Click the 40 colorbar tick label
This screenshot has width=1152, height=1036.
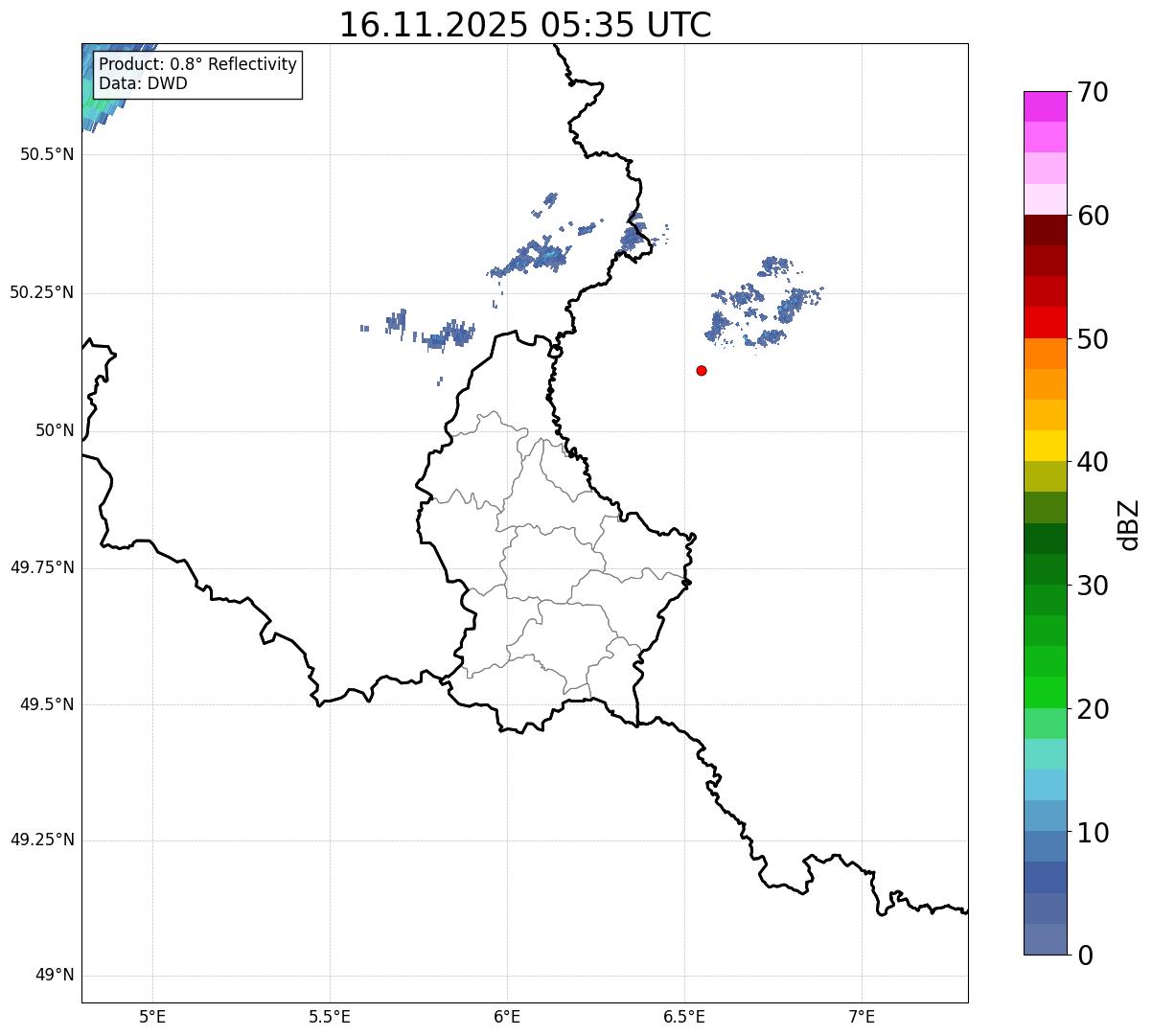click(x=1094, y=462)
